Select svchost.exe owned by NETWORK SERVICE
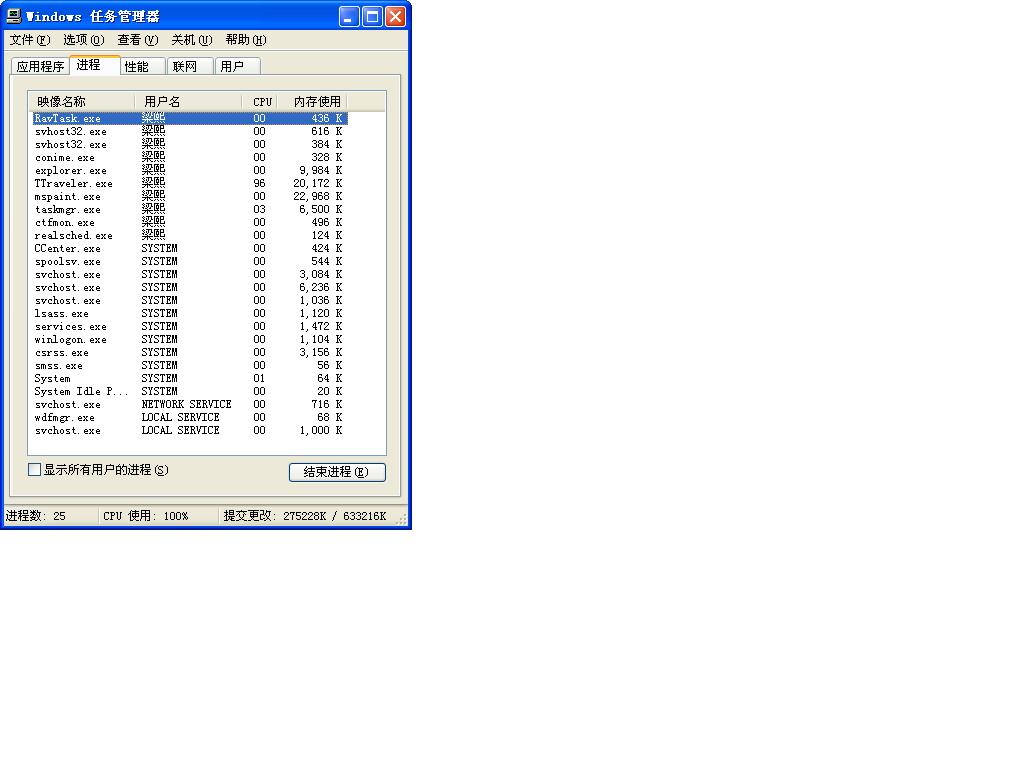1024x768 pixels. pyautogui.click(x=189, y=405)
